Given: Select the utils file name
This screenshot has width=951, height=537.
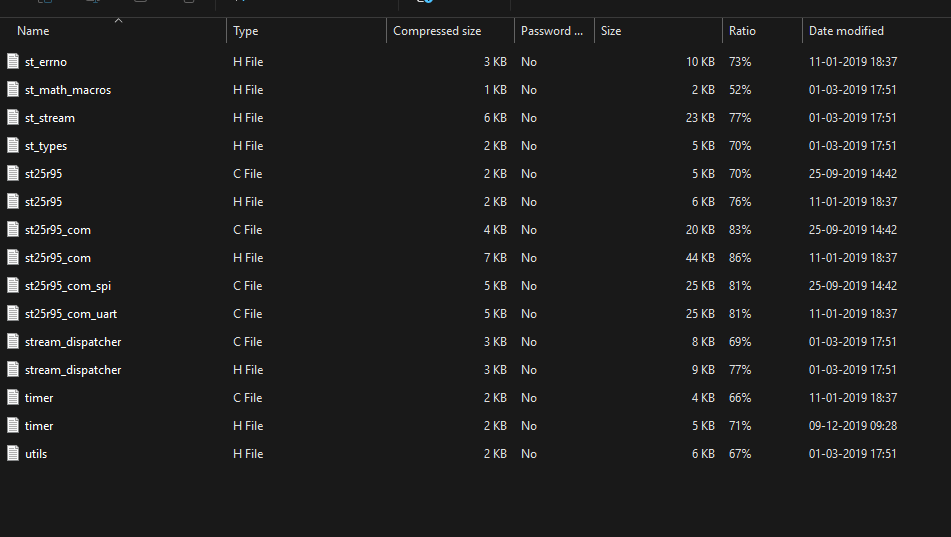Looking at the screenshot, I should [36, 454].
